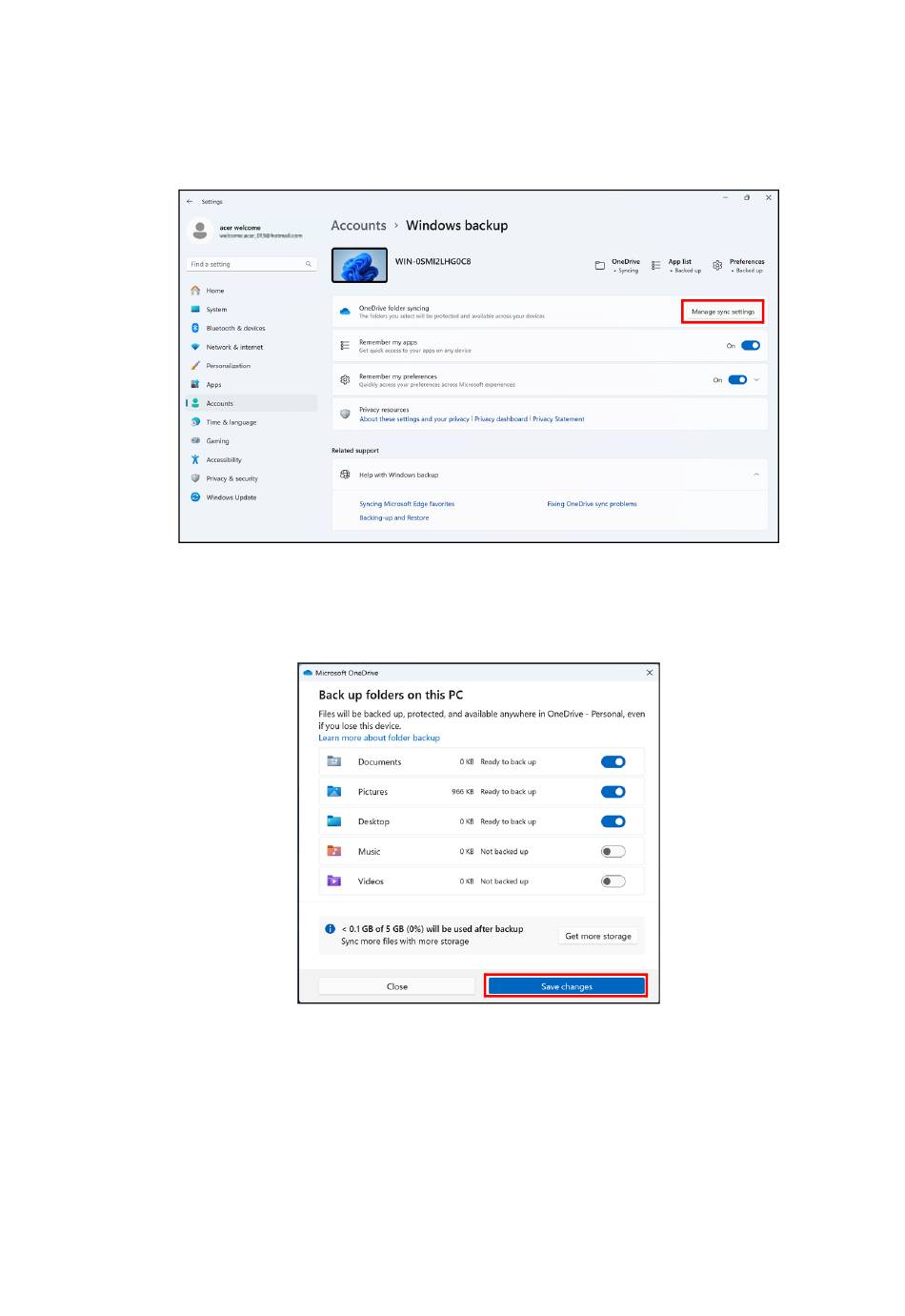
Task: Open Personalization settings
Action: coord(252,366)
